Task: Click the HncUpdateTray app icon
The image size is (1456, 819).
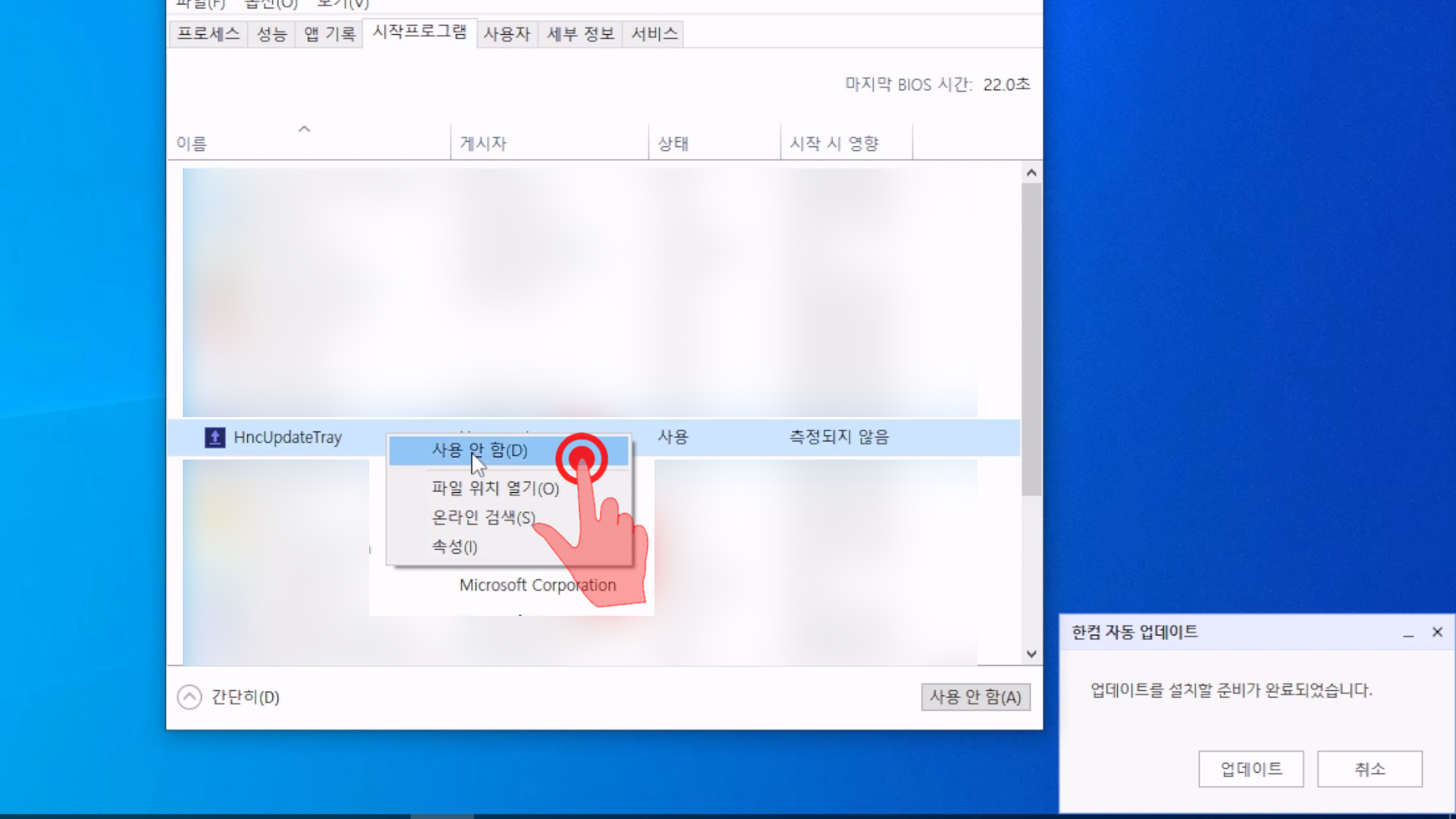Action: (215, 438)
